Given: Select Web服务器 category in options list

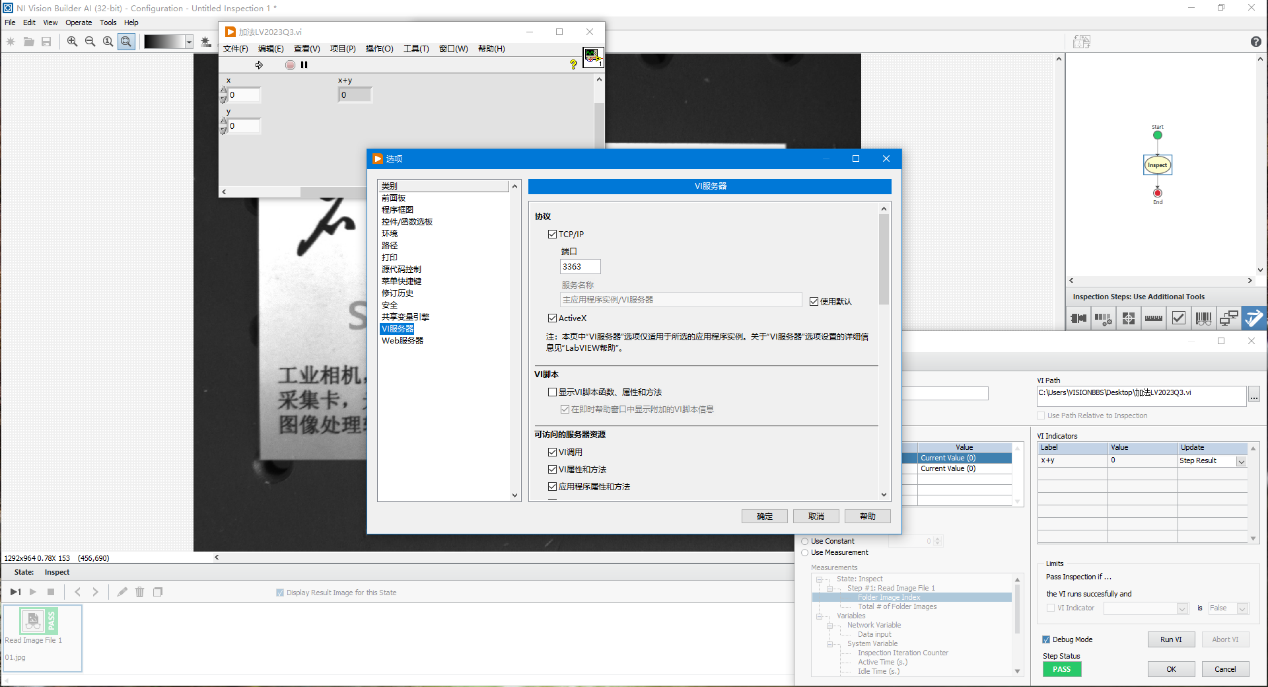Looking at the screenshot, I should (x=402, y=341).
